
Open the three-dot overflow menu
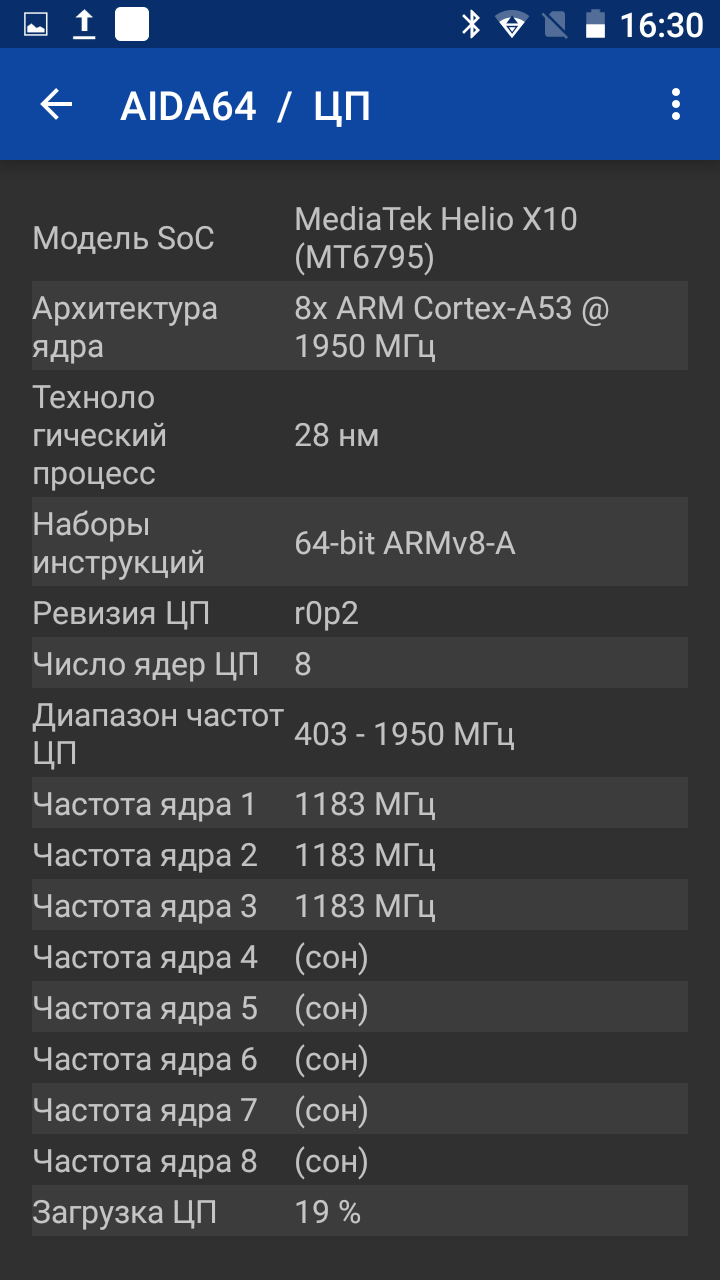[x=676, y=104]
